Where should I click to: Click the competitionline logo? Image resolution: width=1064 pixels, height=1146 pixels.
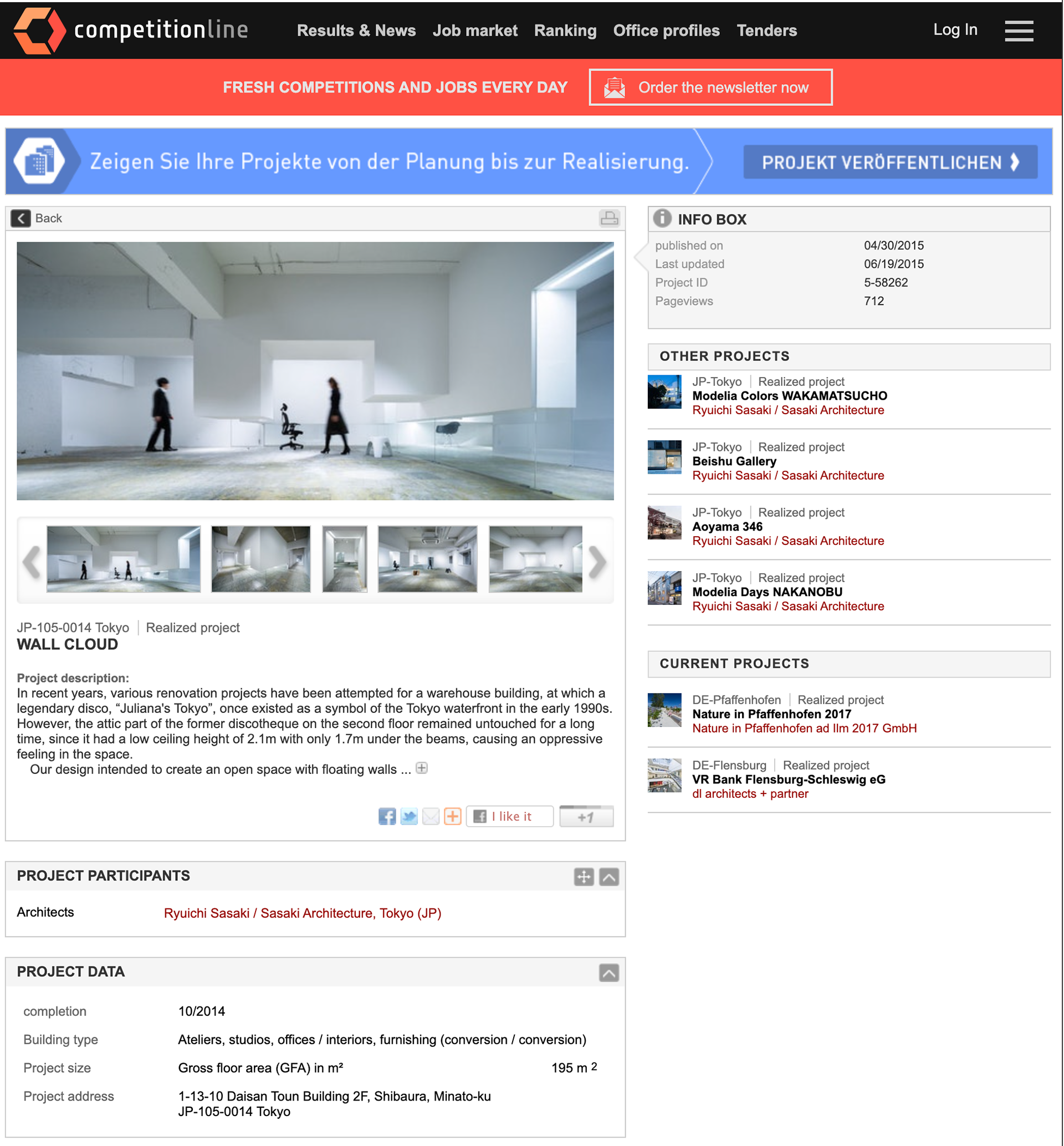point(131,30)
